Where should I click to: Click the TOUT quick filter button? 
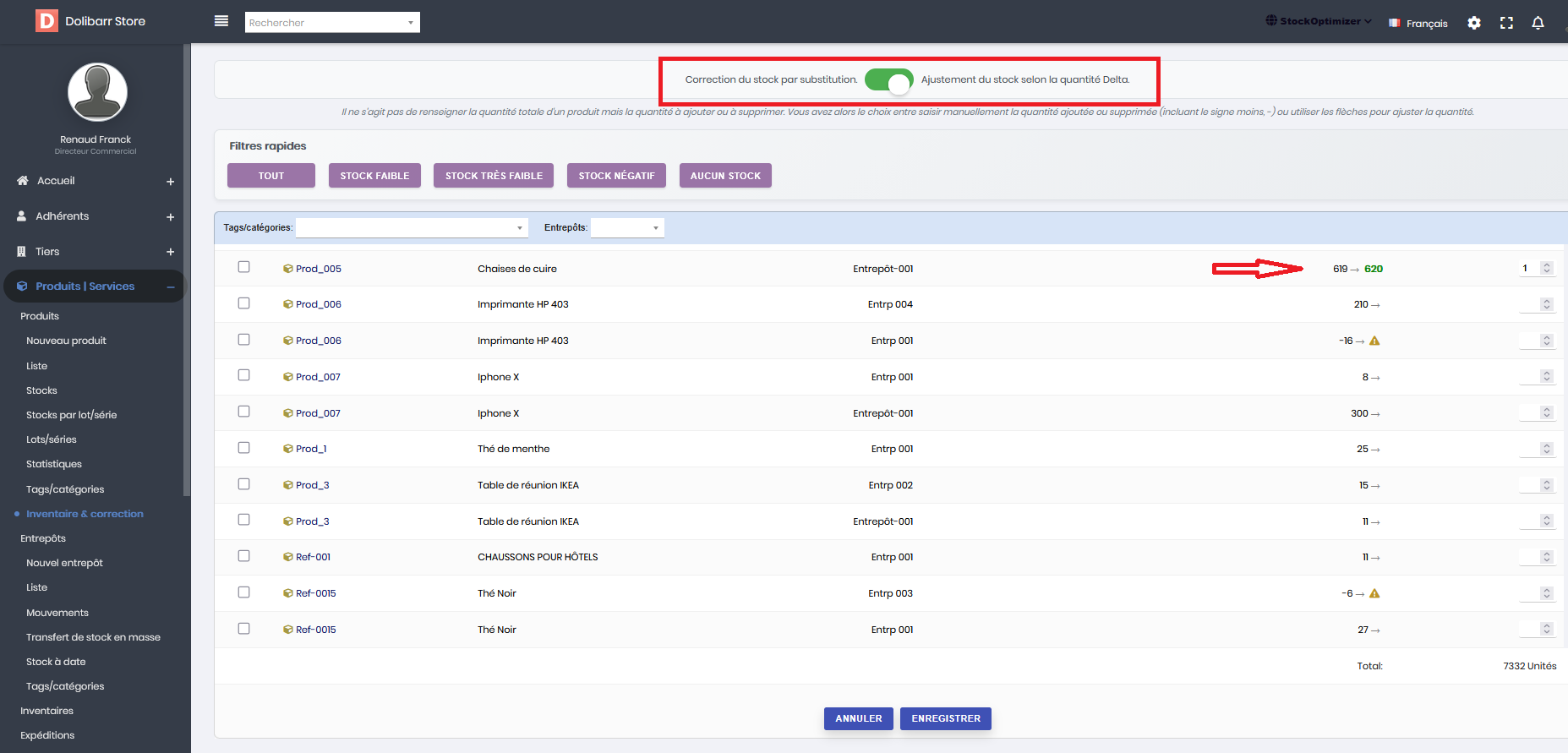(x=271, y=176)
